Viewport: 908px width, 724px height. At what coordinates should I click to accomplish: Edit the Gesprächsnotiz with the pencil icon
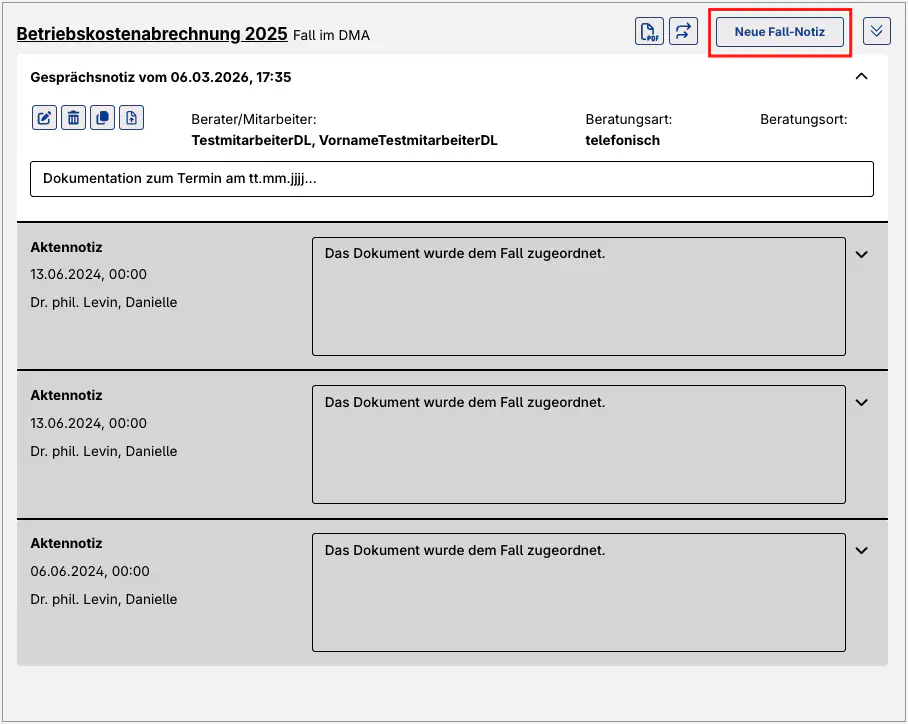pos(45,118)
